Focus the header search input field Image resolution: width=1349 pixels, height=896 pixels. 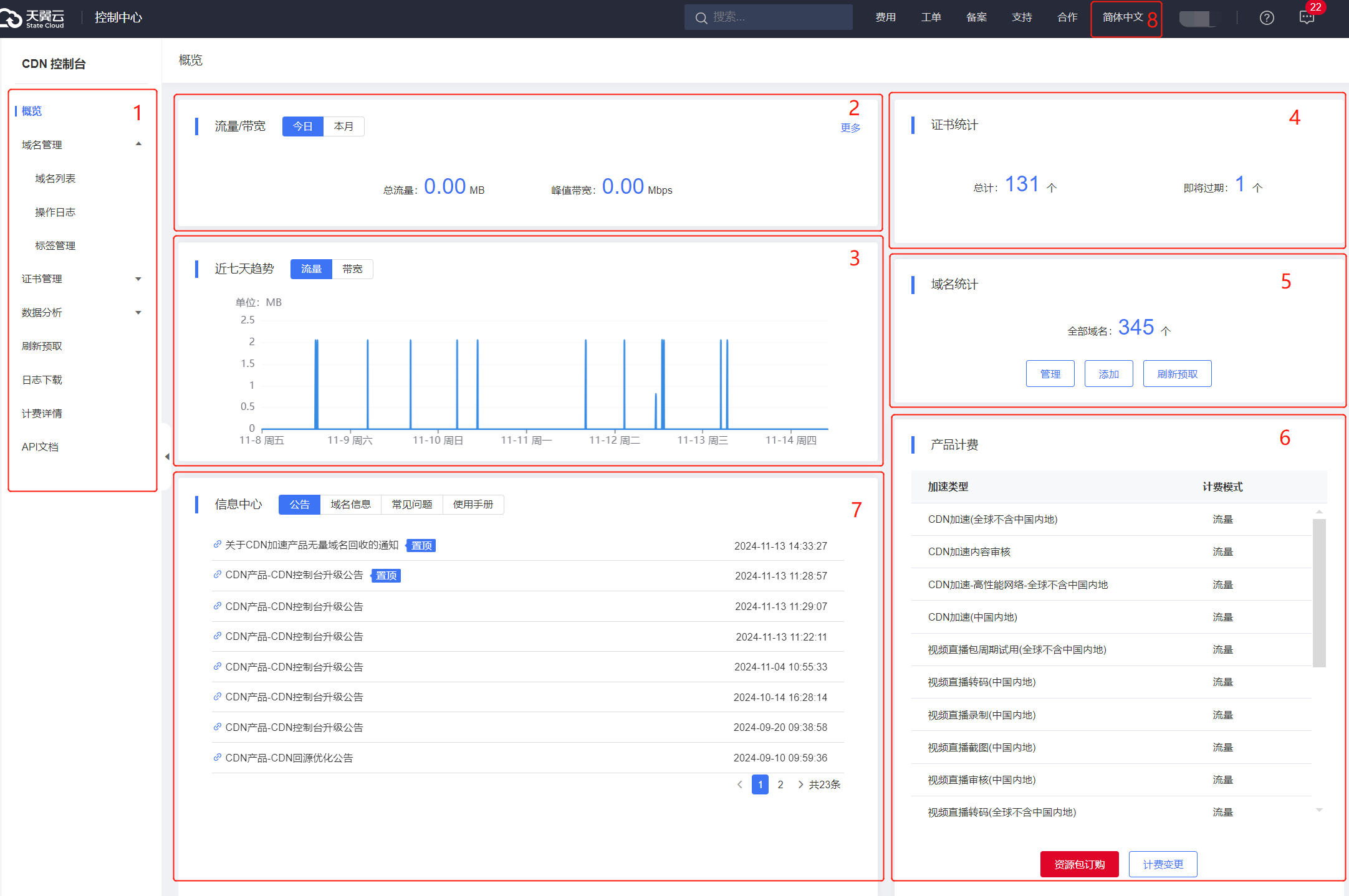click(x=769, y=17)
